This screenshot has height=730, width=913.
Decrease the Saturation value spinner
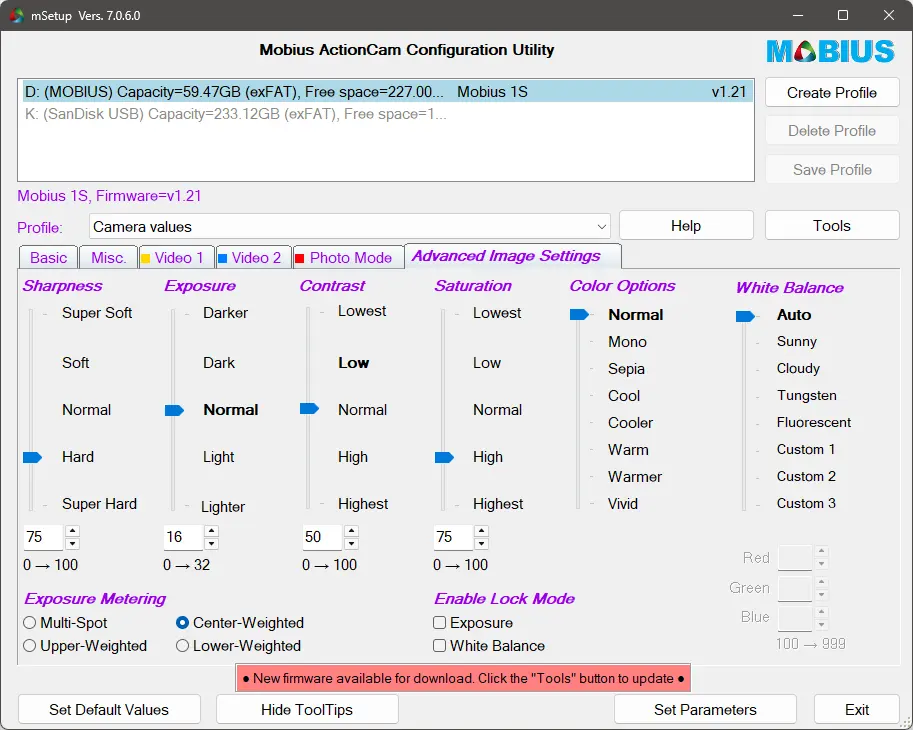pos(481,544)
